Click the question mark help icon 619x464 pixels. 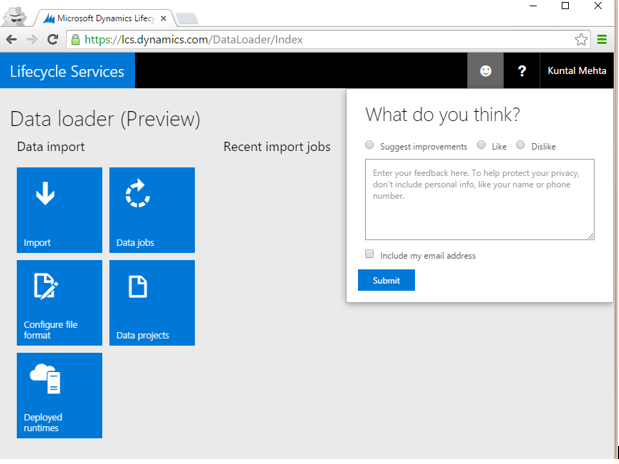tap(522, 71)
